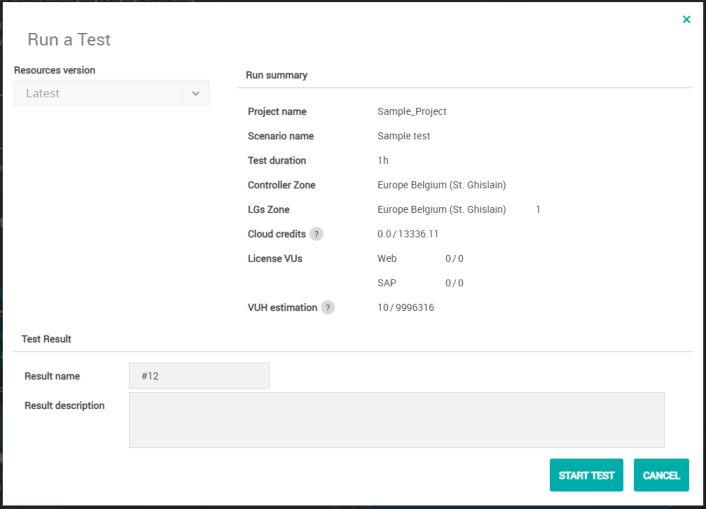This screenshot has height=509, width=706.
Task: Click the Test Result section heading
Action: click(46, 339)
